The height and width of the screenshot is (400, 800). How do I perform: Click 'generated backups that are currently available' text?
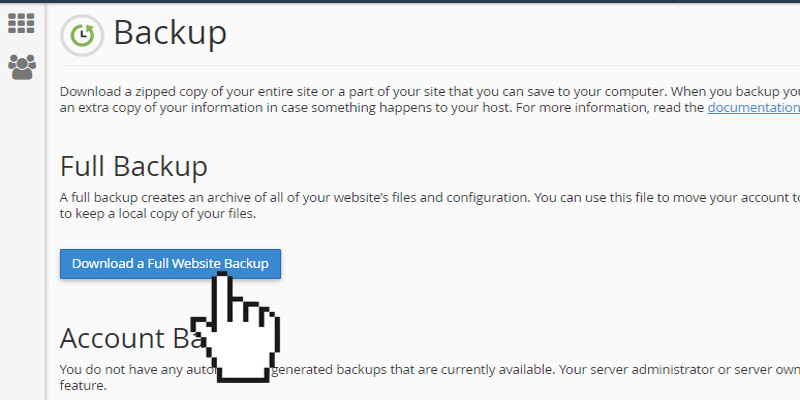click(x=400, y=368)
